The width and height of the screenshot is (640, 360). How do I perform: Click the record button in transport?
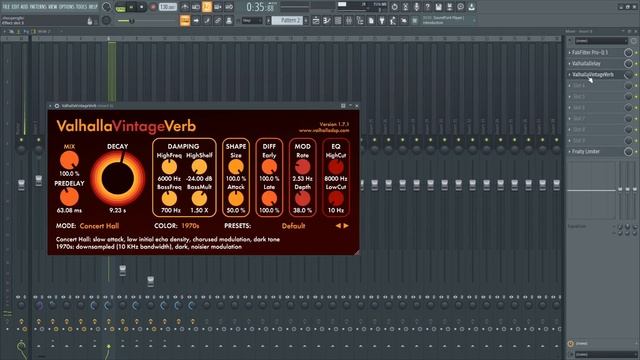tap(153, 7)
